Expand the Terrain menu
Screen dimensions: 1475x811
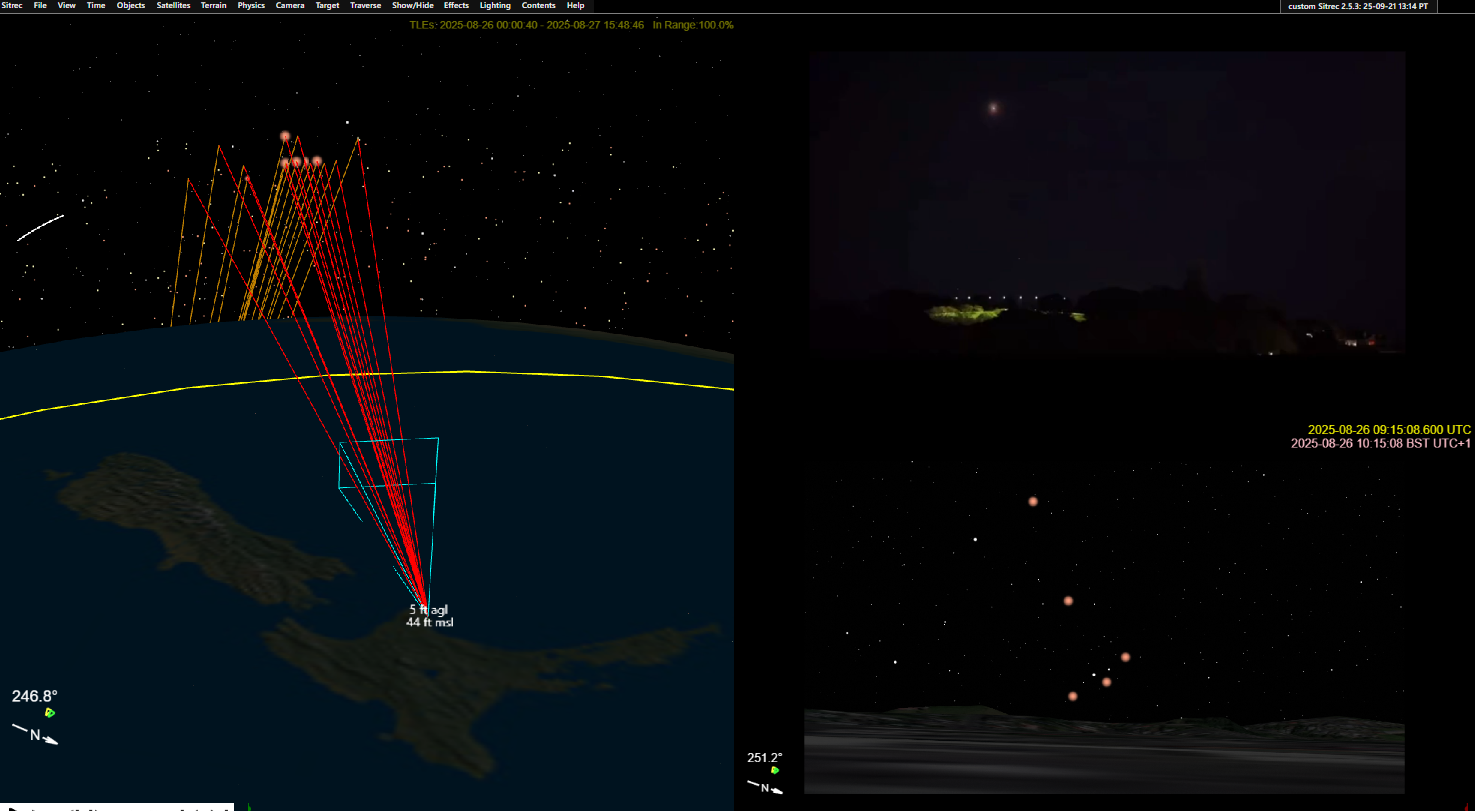[x=213, y=6]
